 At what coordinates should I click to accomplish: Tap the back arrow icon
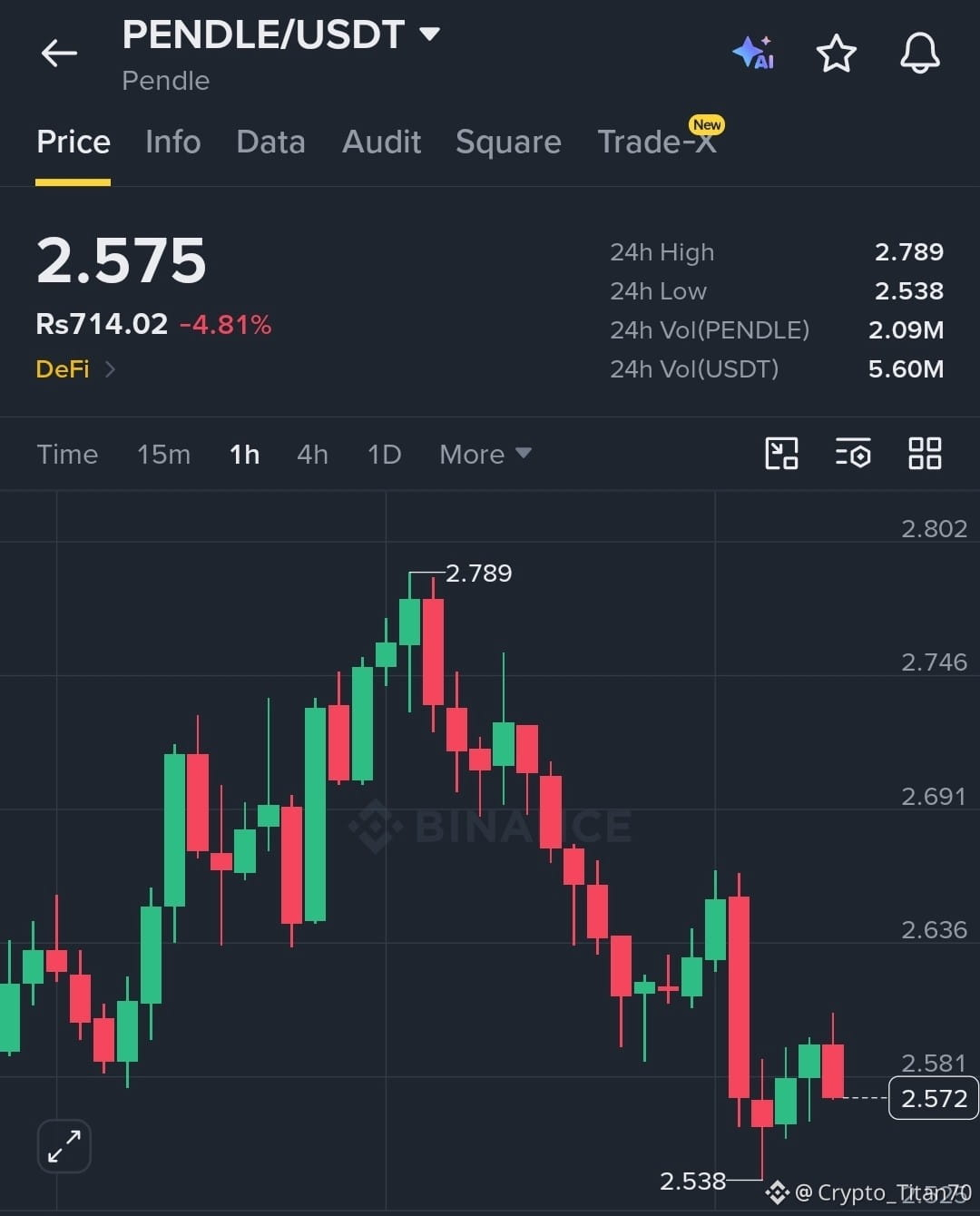point(59,54)
